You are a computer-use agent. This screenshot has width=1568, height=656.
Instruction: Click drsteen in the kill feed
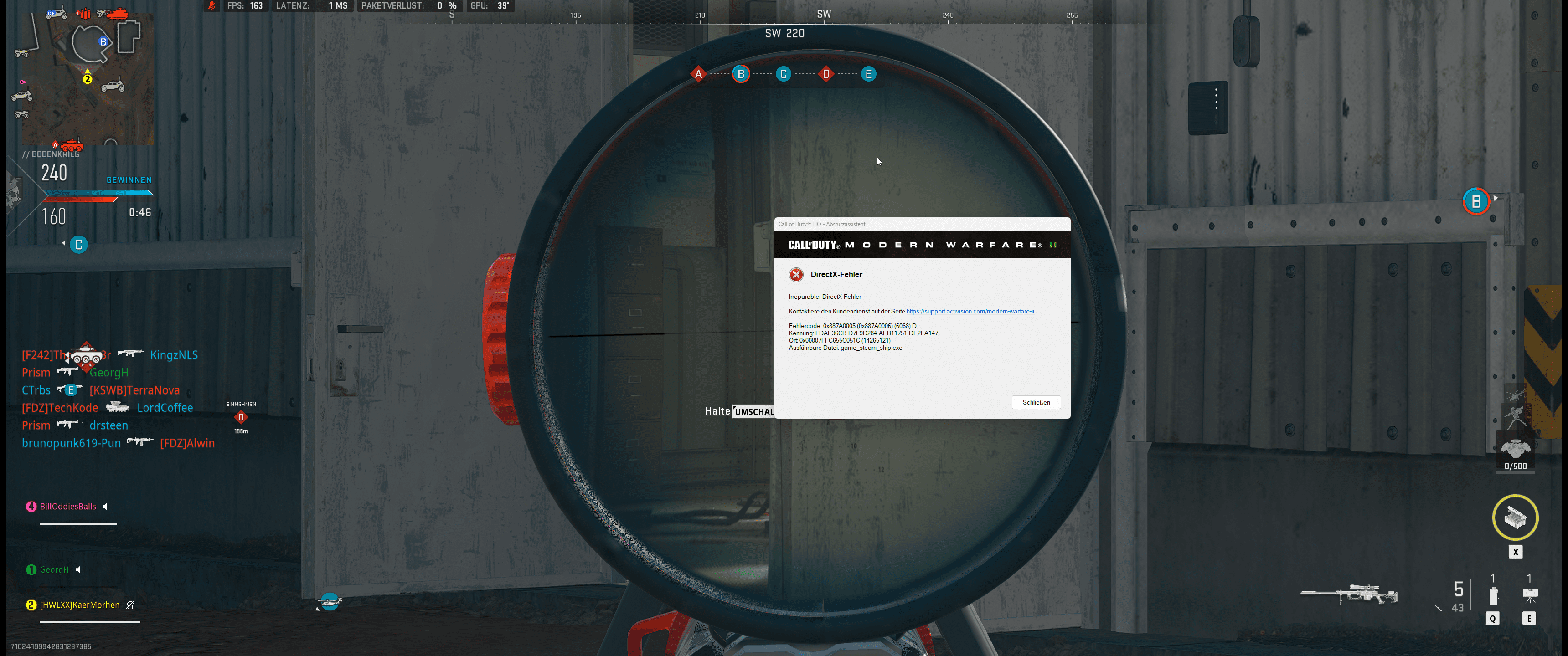click(x=109, y=426)
